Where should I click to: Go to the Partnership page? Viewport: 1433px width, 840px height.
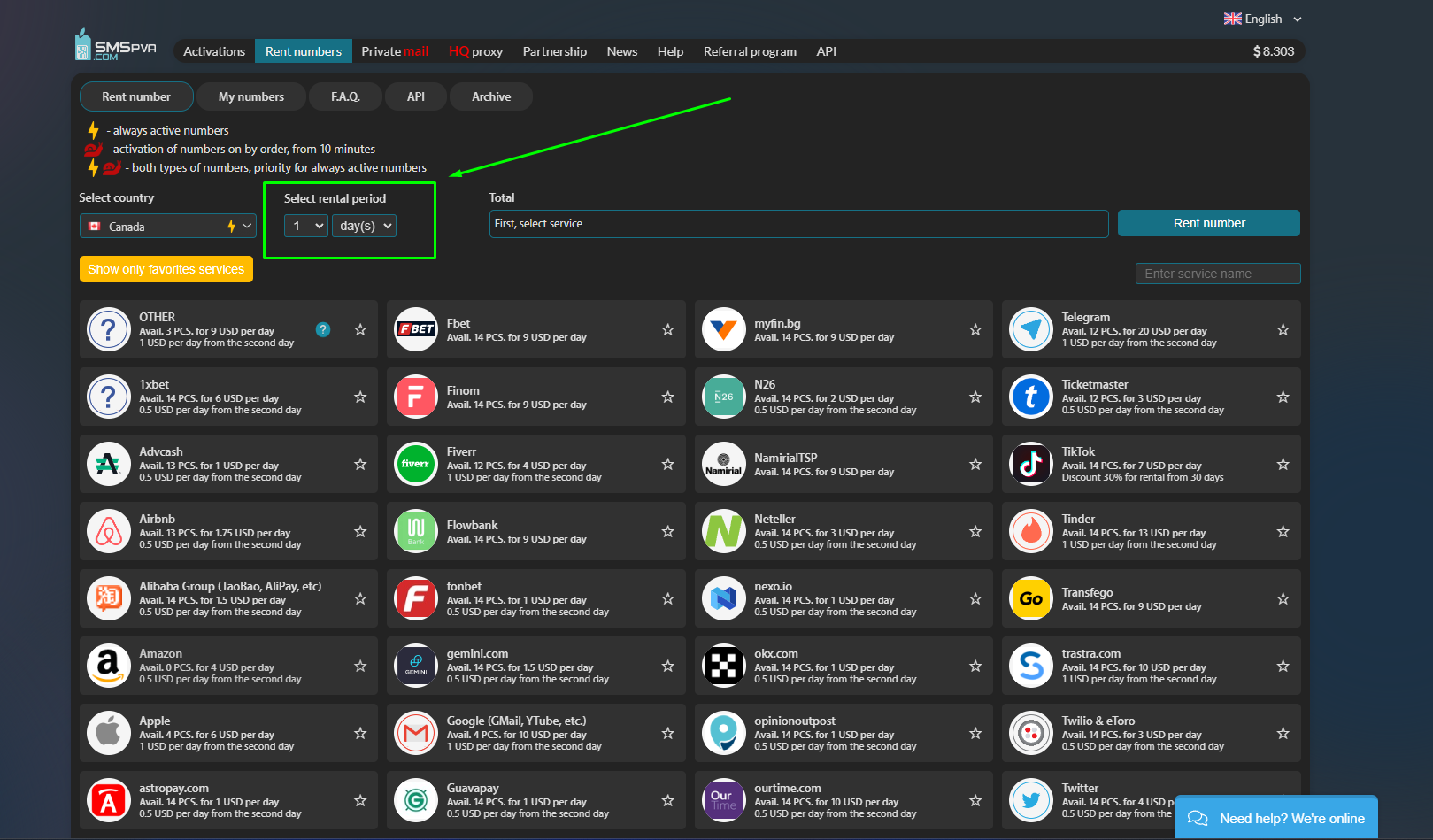555,51
